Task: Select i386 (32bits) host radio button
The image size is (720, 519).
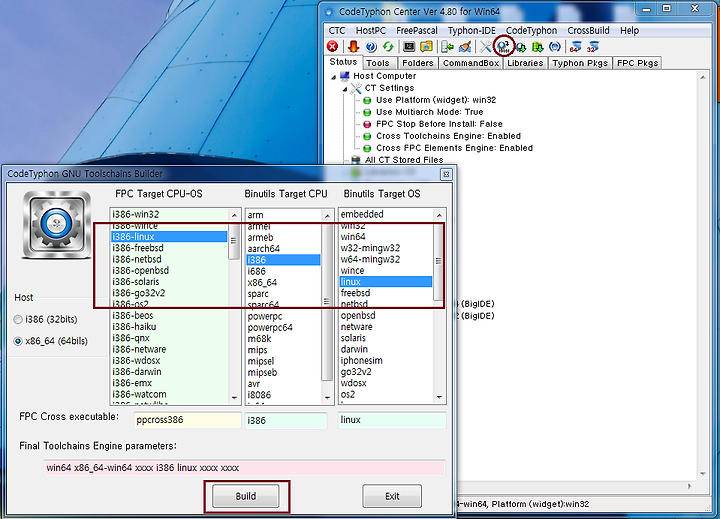Action: pos(18,319)
